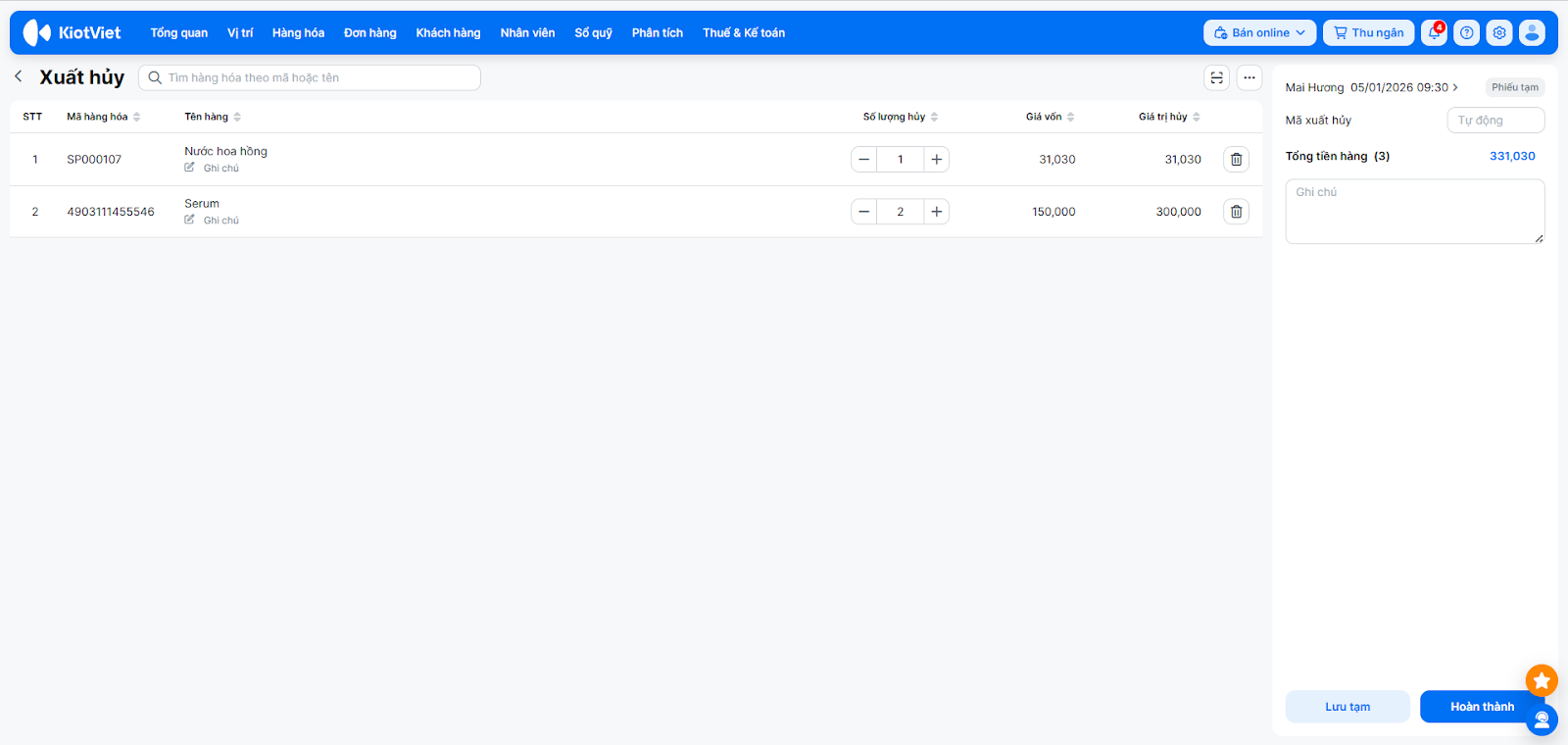Screen dimensions: 1568x745
Task: Click the Mã xuất hủy input field
Action: tap(1495, 121)
